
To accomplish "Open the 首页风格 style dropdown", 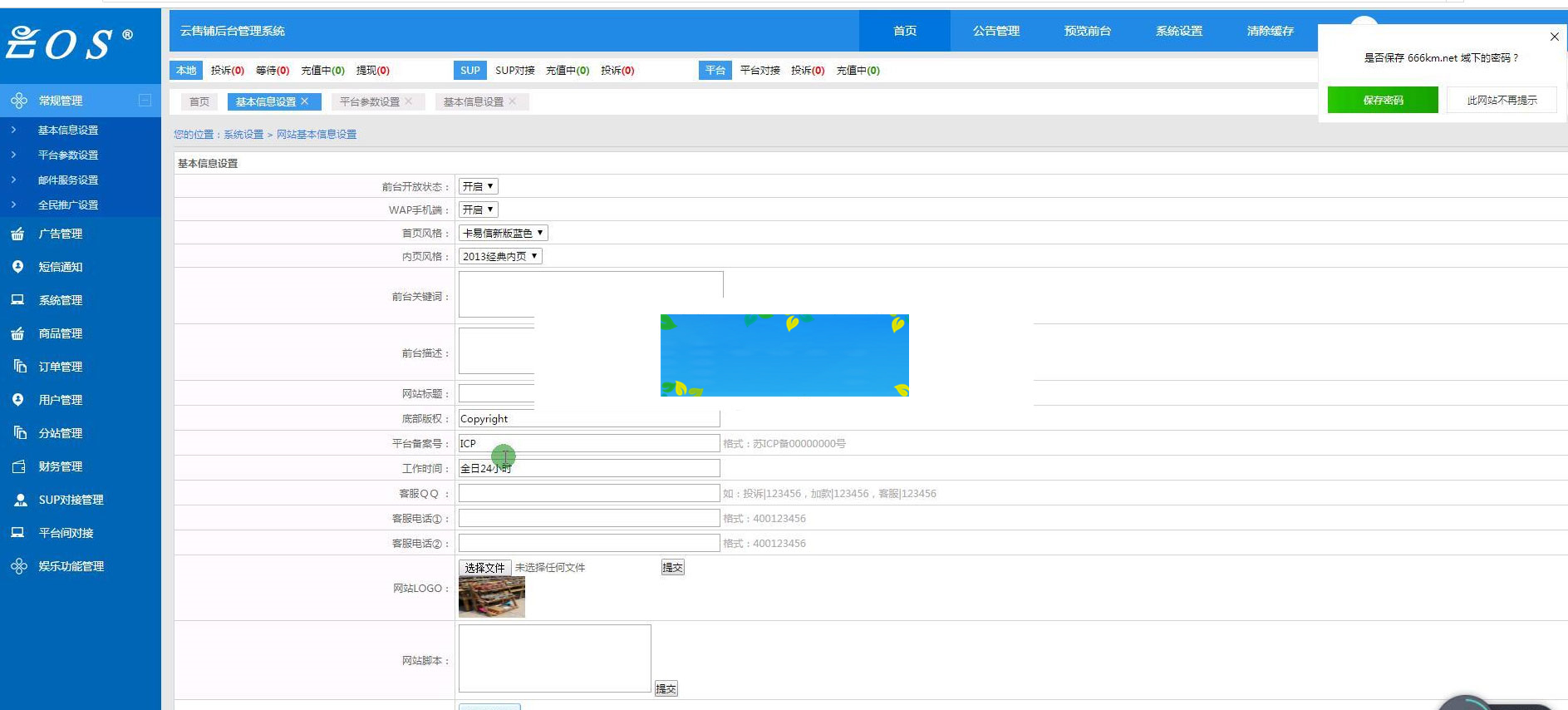I will tap(503, 233).
